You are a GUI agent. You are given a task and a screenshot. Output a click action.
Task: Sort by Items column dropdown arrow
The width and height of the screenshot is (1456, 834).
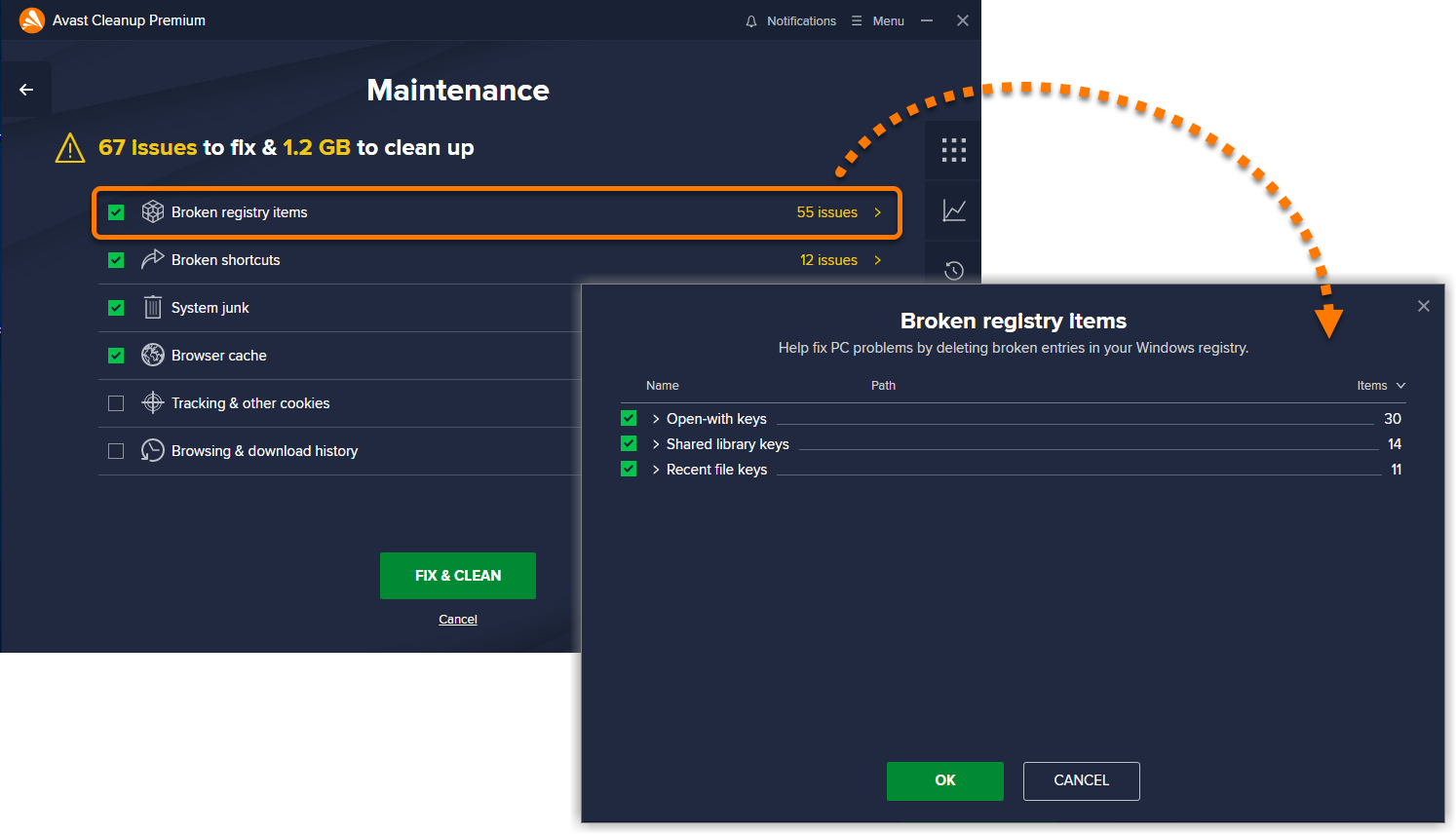coord(1401,386)
